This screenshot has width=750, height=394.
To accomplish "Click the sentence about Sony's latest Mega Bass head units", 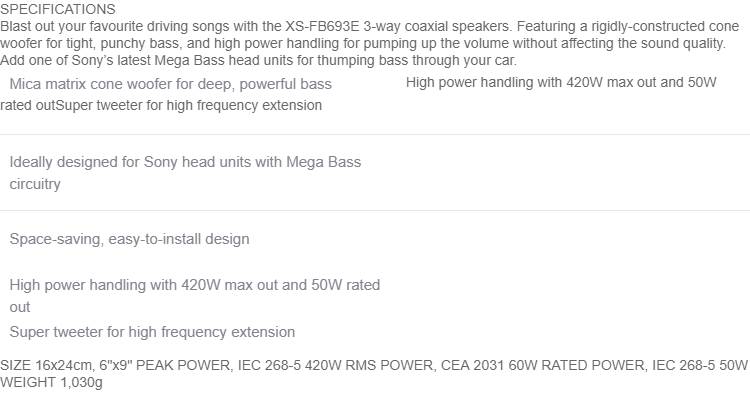I will [258, 60].
